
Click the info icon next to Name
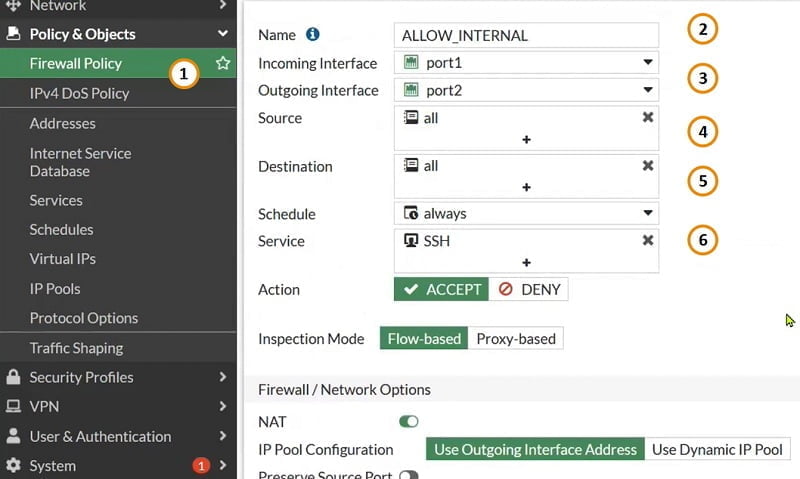[312, 34]
